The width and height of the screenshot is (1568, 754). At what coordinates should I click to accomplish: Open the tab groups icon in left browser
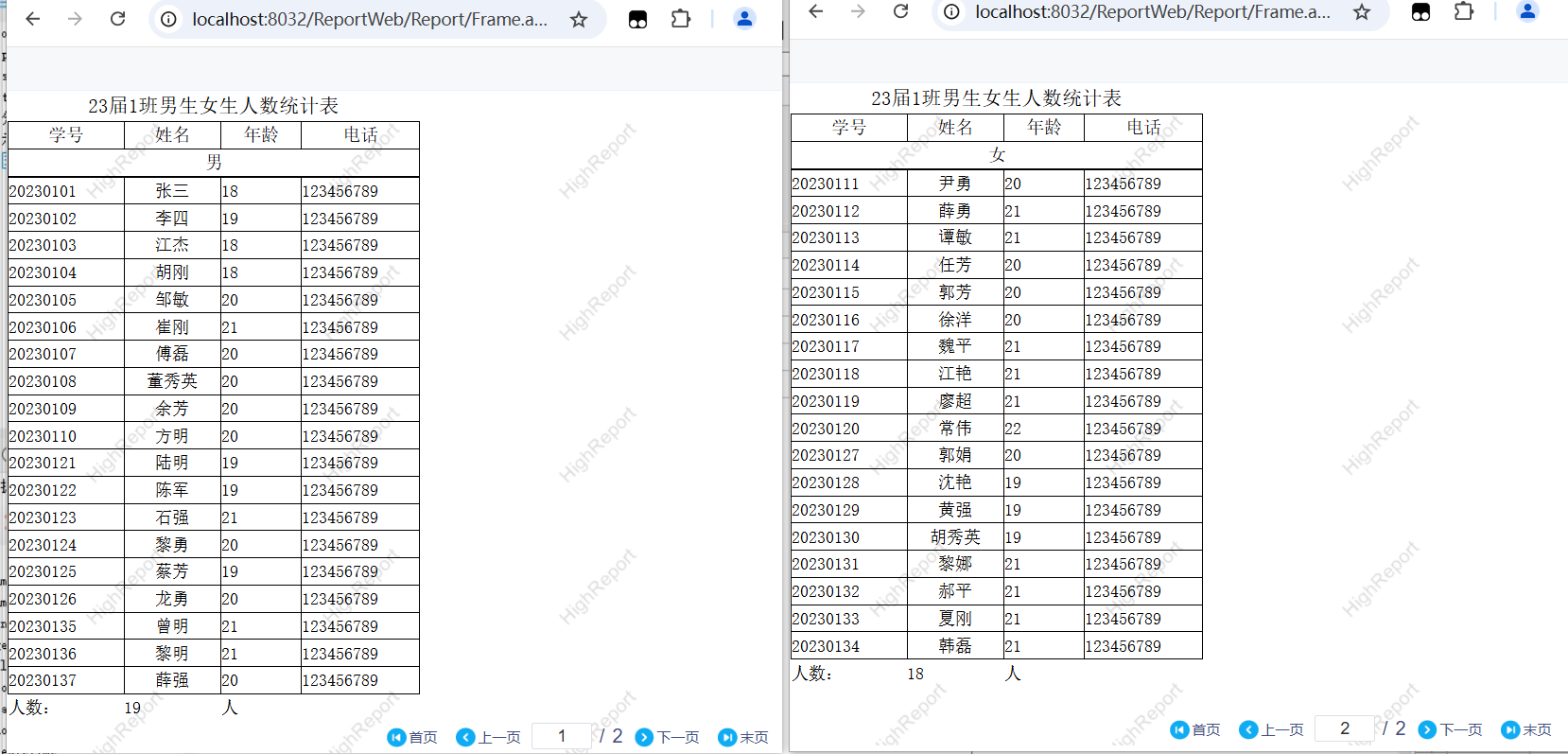coord(638,19)
